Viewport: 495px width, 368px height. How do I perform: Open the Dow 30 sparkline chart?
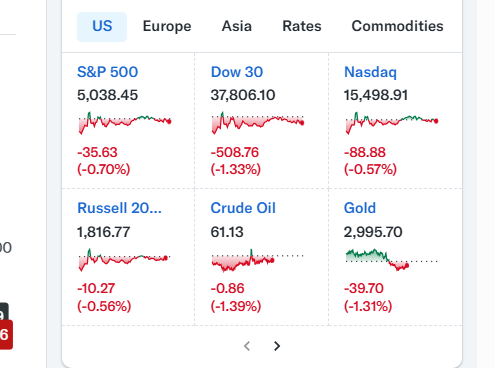258,123
